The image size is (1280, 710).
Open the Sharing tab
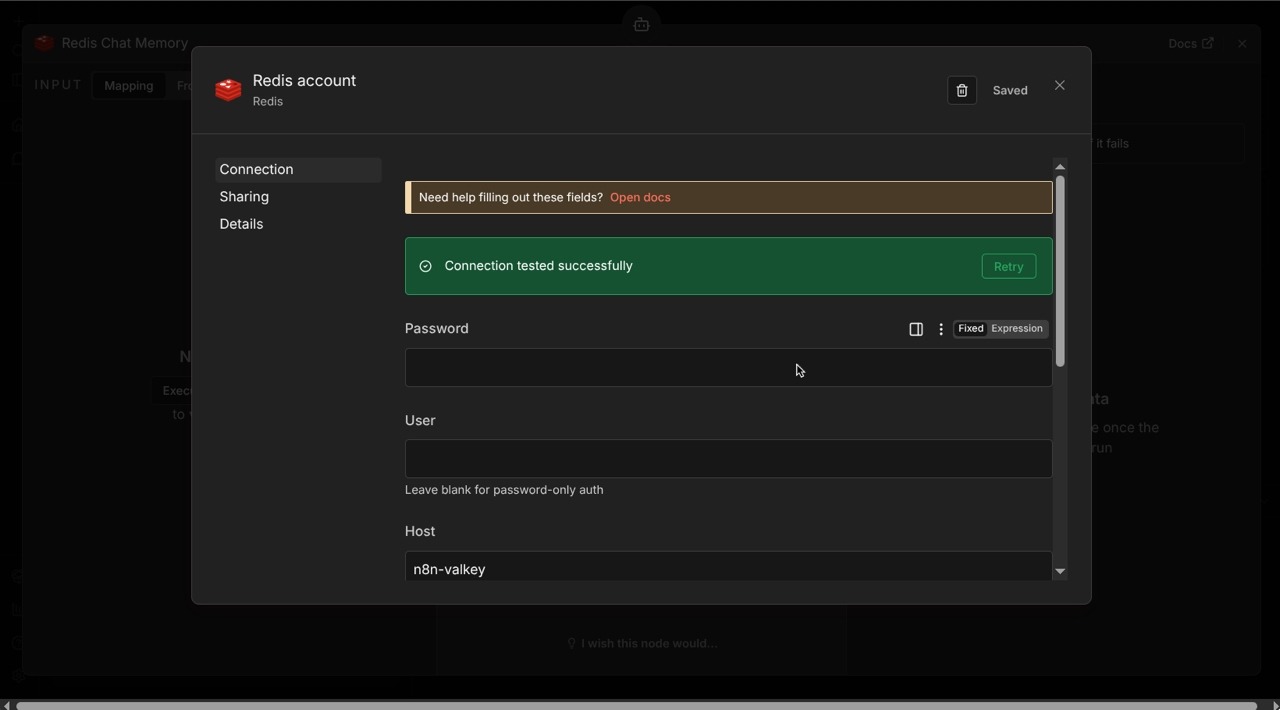(244, 197)
